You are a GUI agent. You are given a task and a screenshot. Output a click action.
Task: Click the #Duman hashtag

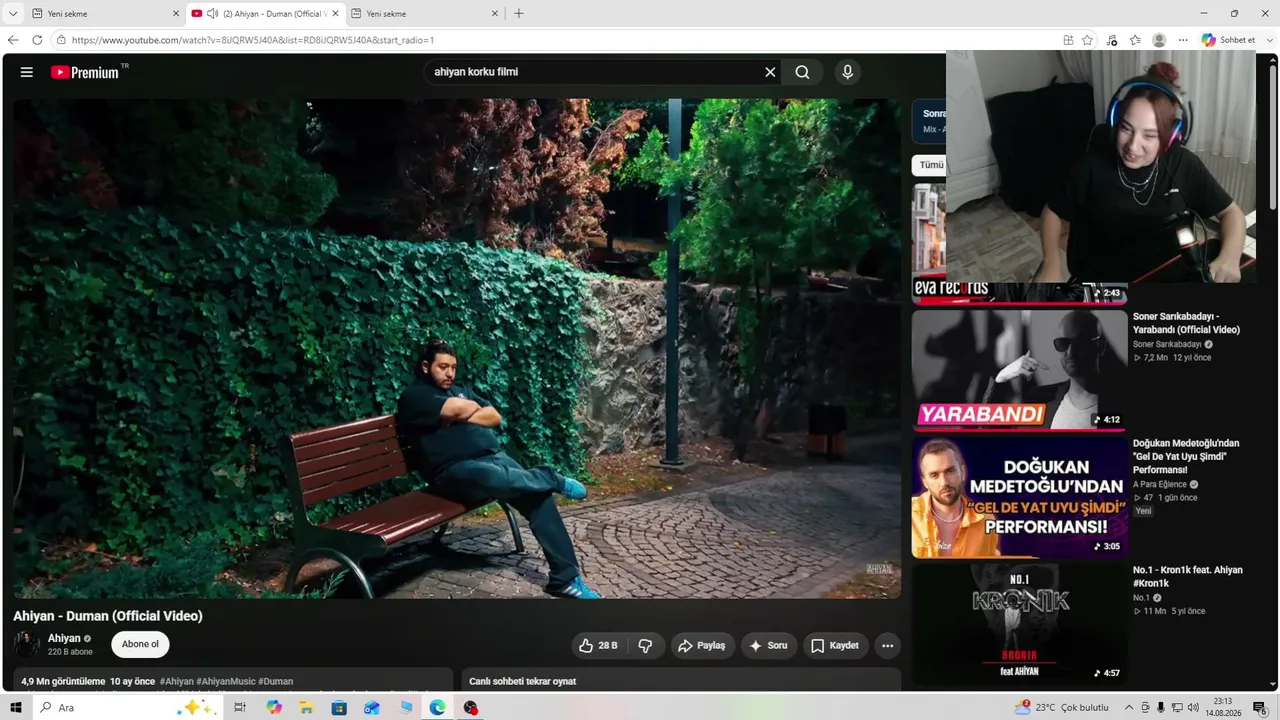[x=276, y=681]
